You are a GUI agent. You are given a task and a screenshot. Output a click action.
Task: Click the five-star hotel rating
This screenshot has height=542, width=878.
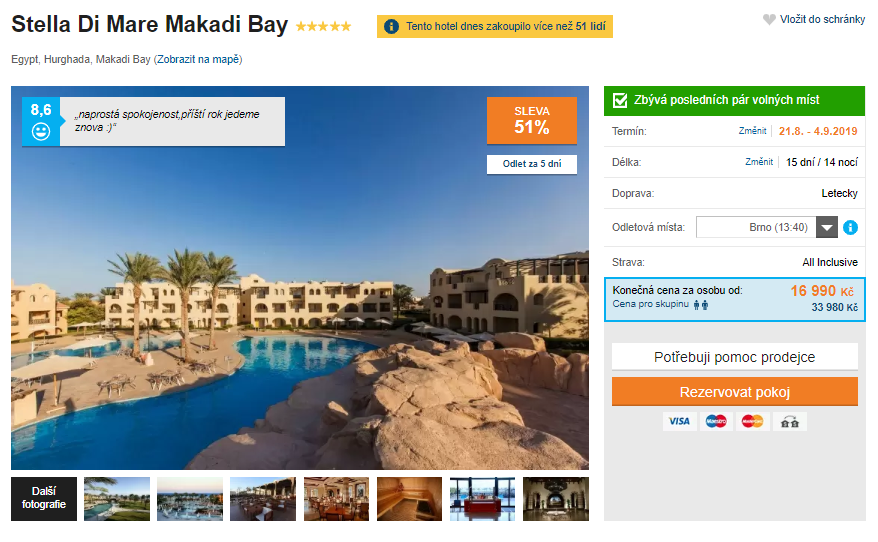click(x=323, y=27)
